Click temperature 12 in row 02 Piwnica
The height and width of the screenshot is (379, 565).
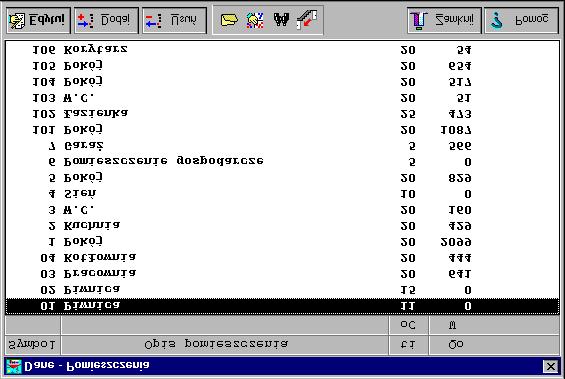408,290
